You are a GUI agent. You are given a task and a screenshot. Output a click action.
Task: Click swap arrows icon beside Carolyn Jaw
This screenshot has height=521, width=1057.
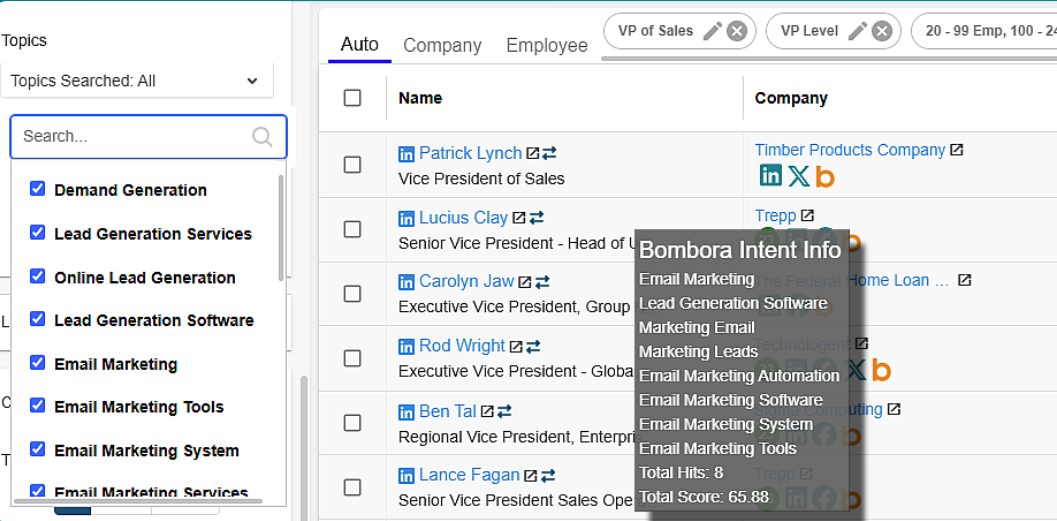click(542, 282)
